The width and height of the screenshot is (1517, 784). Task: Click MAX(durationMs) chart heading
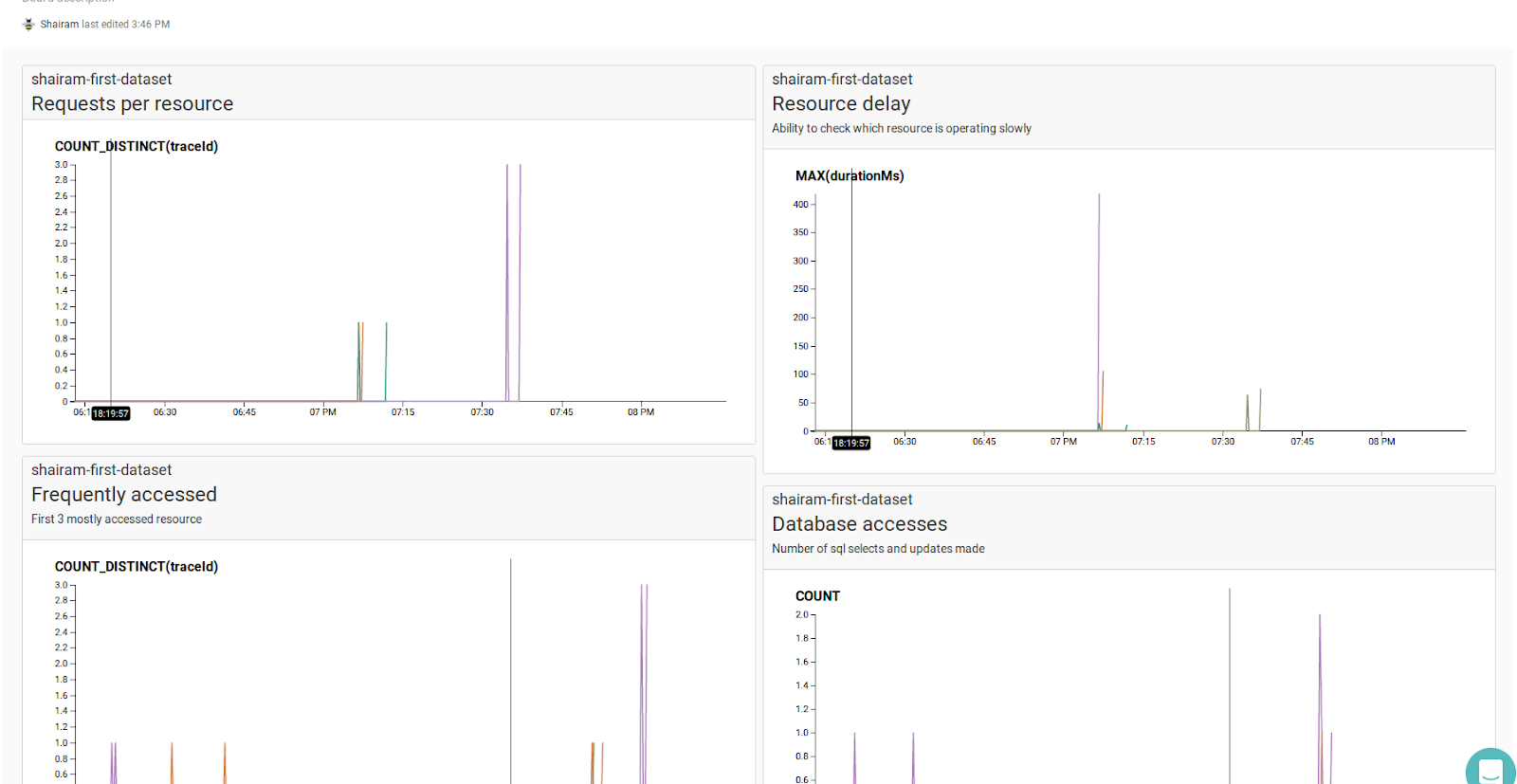pyautogui.click(x=850, y=176)
